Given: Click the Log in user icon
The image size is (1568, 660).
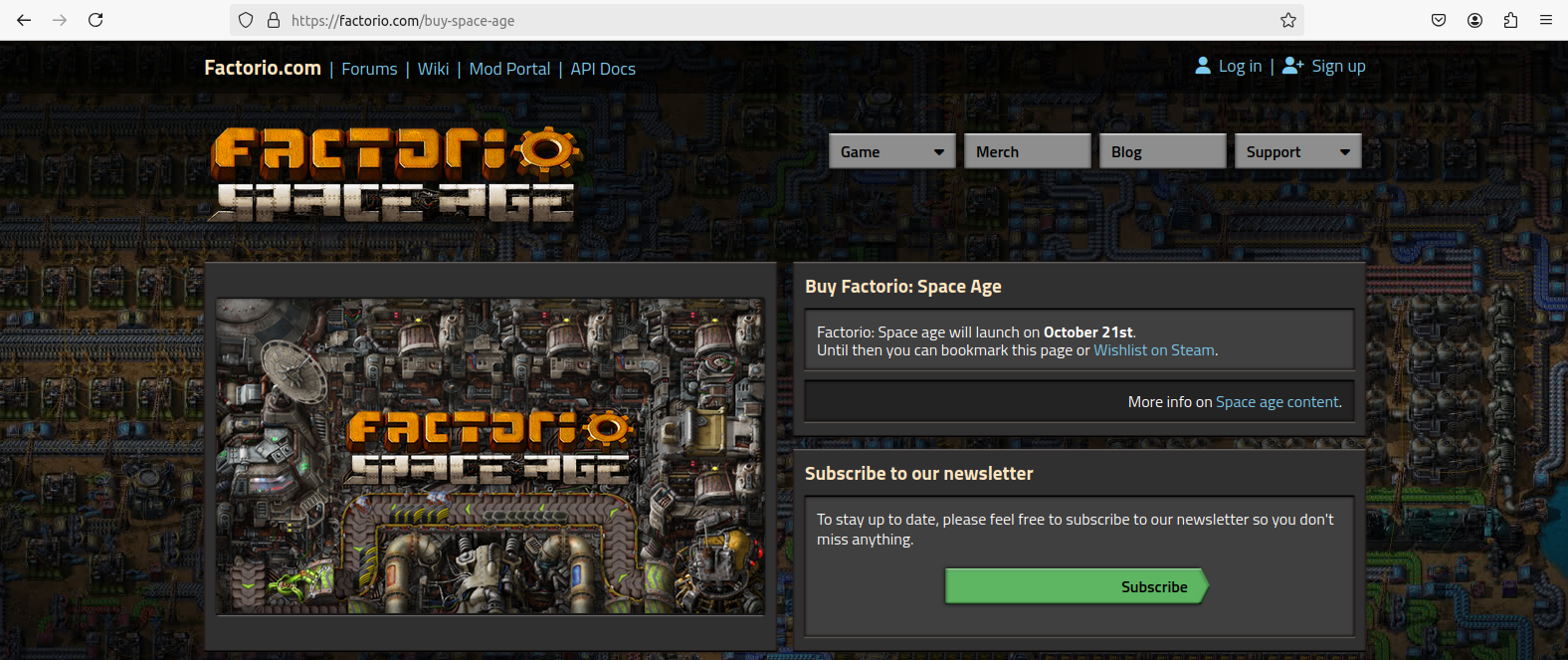Looking at the screenshot, I should click(1203, 66).
